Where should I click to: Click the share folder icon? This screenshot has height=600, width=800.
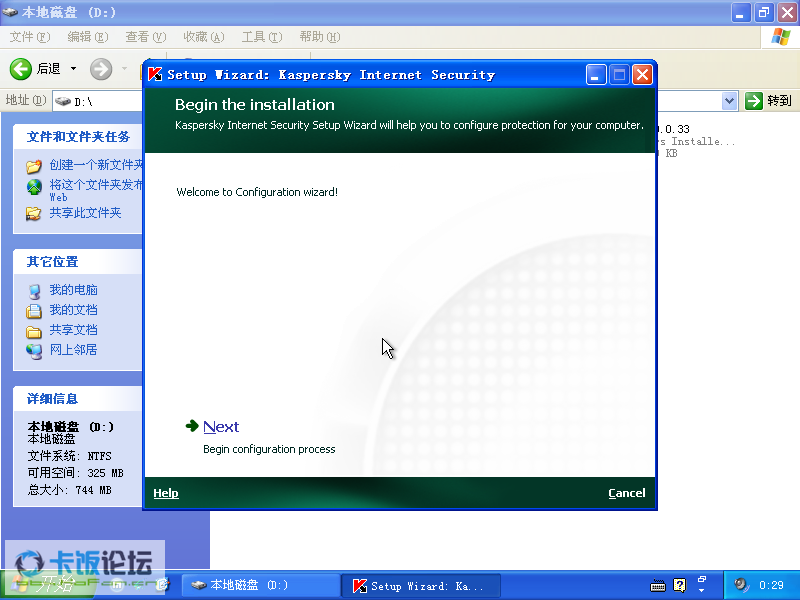pyautogui.click(x=34, y=214)
